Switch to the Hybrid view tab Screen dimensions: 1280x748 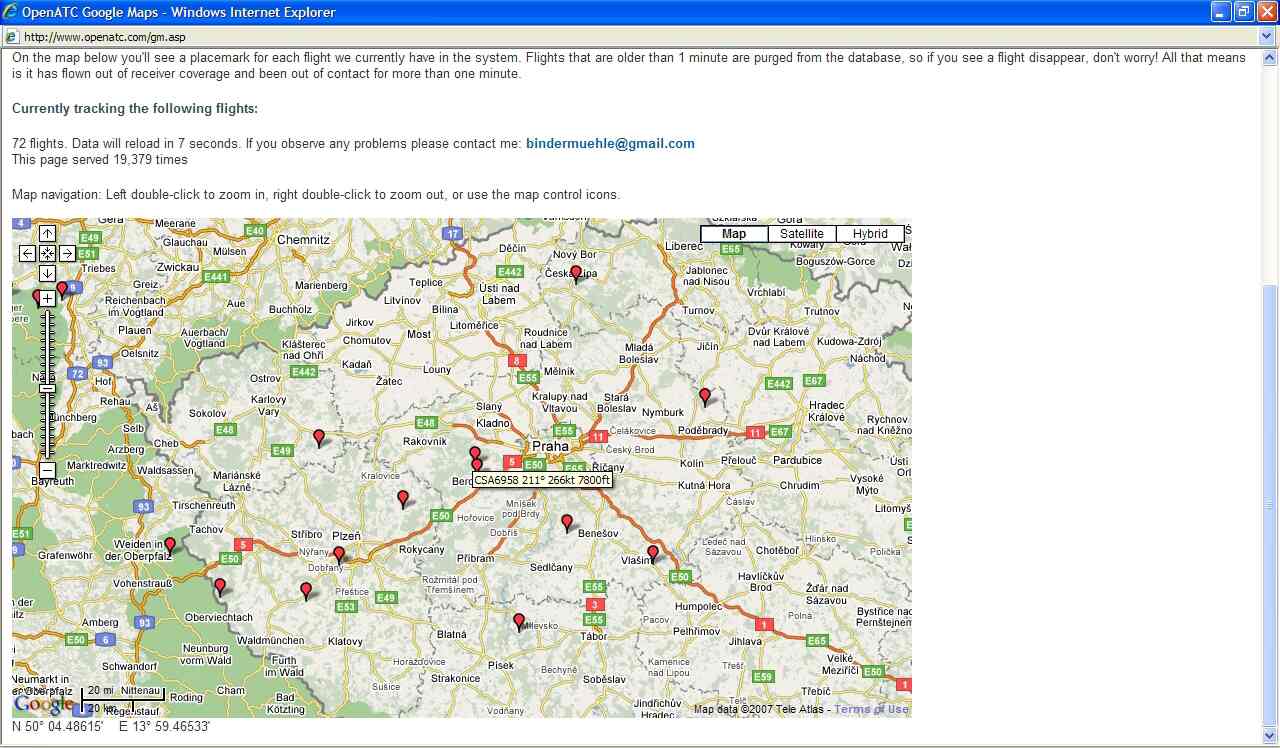870,234
